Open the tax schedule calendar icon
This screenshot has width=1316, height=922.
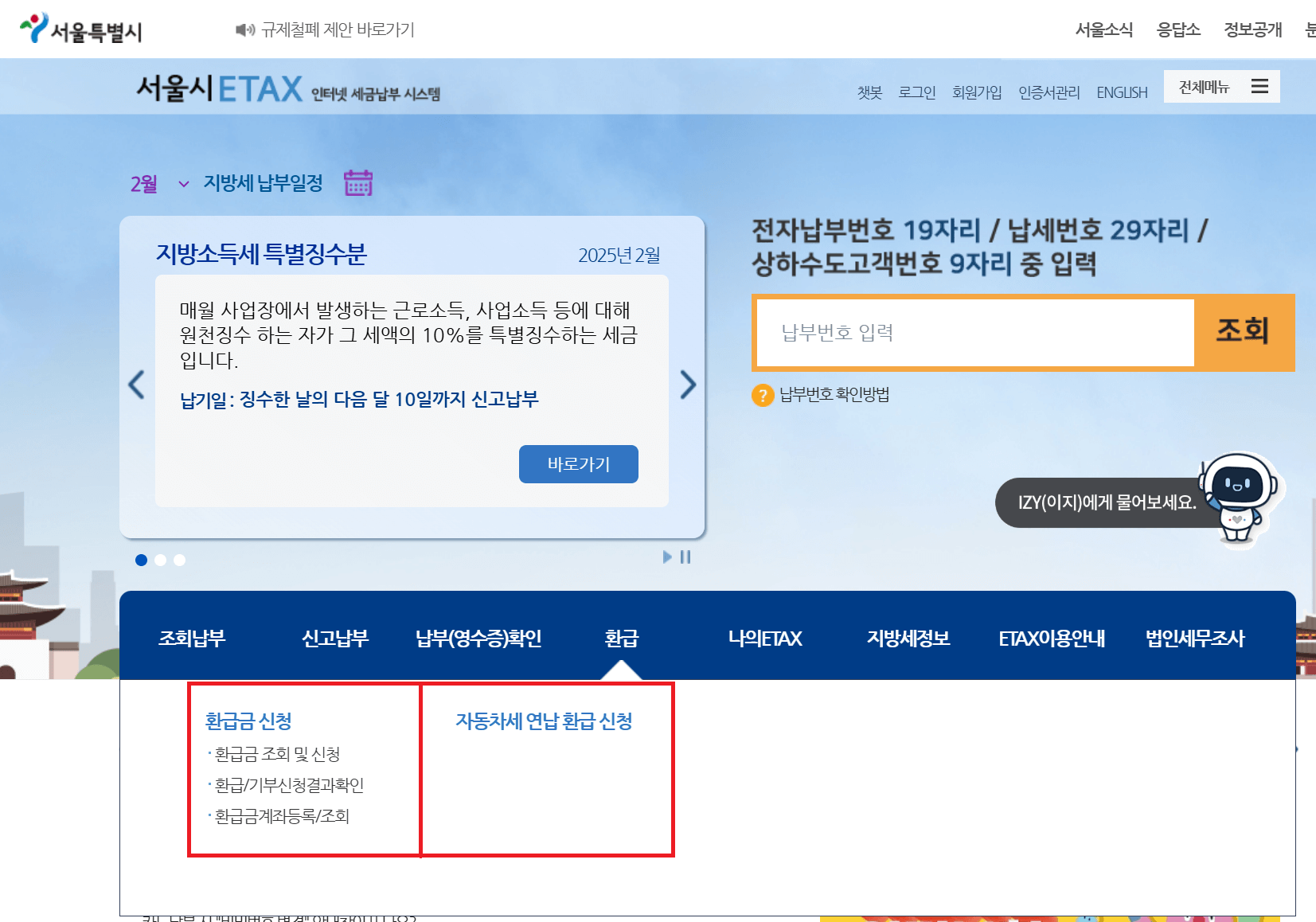[358, 183]
